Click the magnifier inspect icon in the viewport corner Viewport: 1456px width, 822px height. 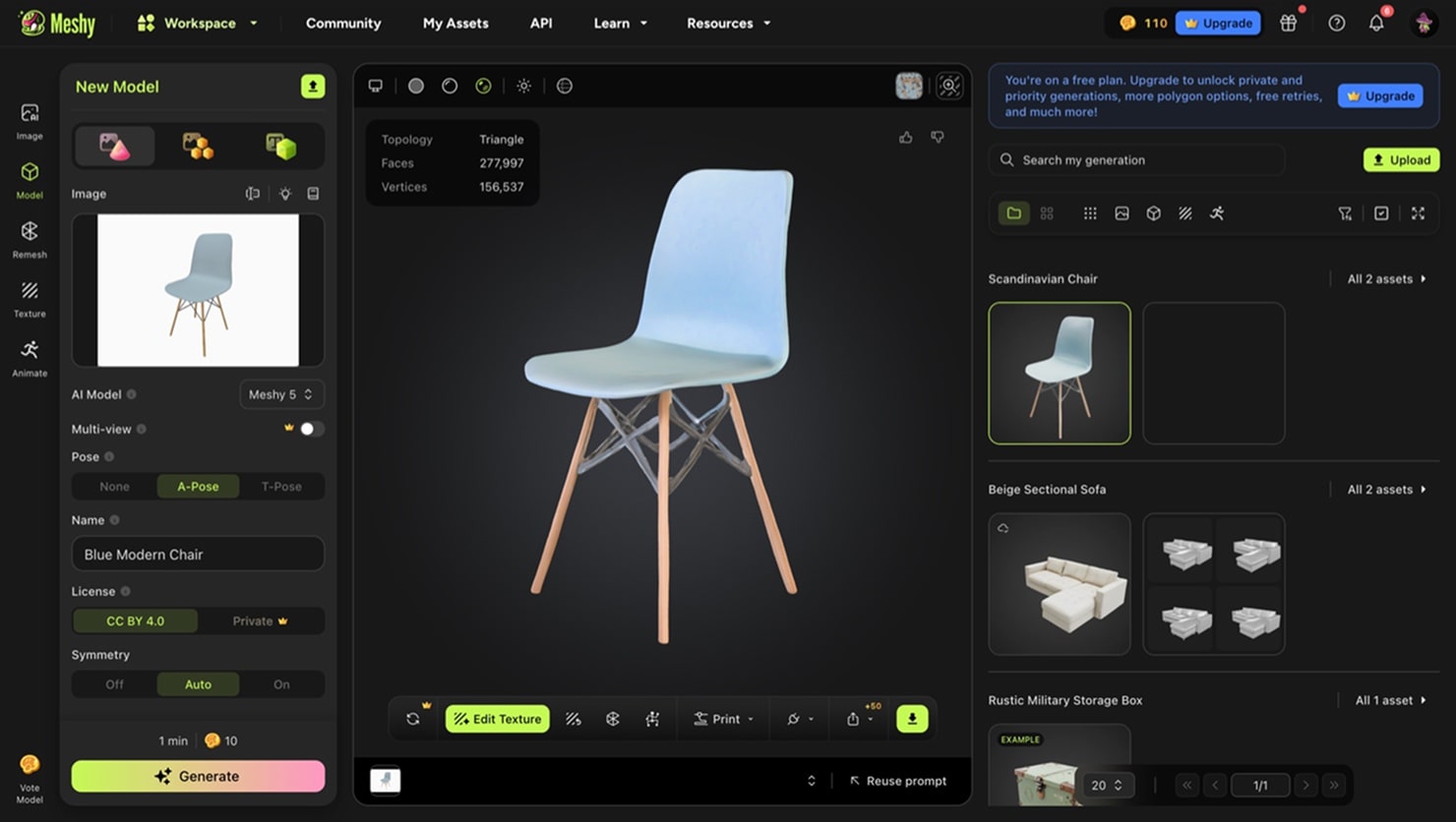[947, 86]
